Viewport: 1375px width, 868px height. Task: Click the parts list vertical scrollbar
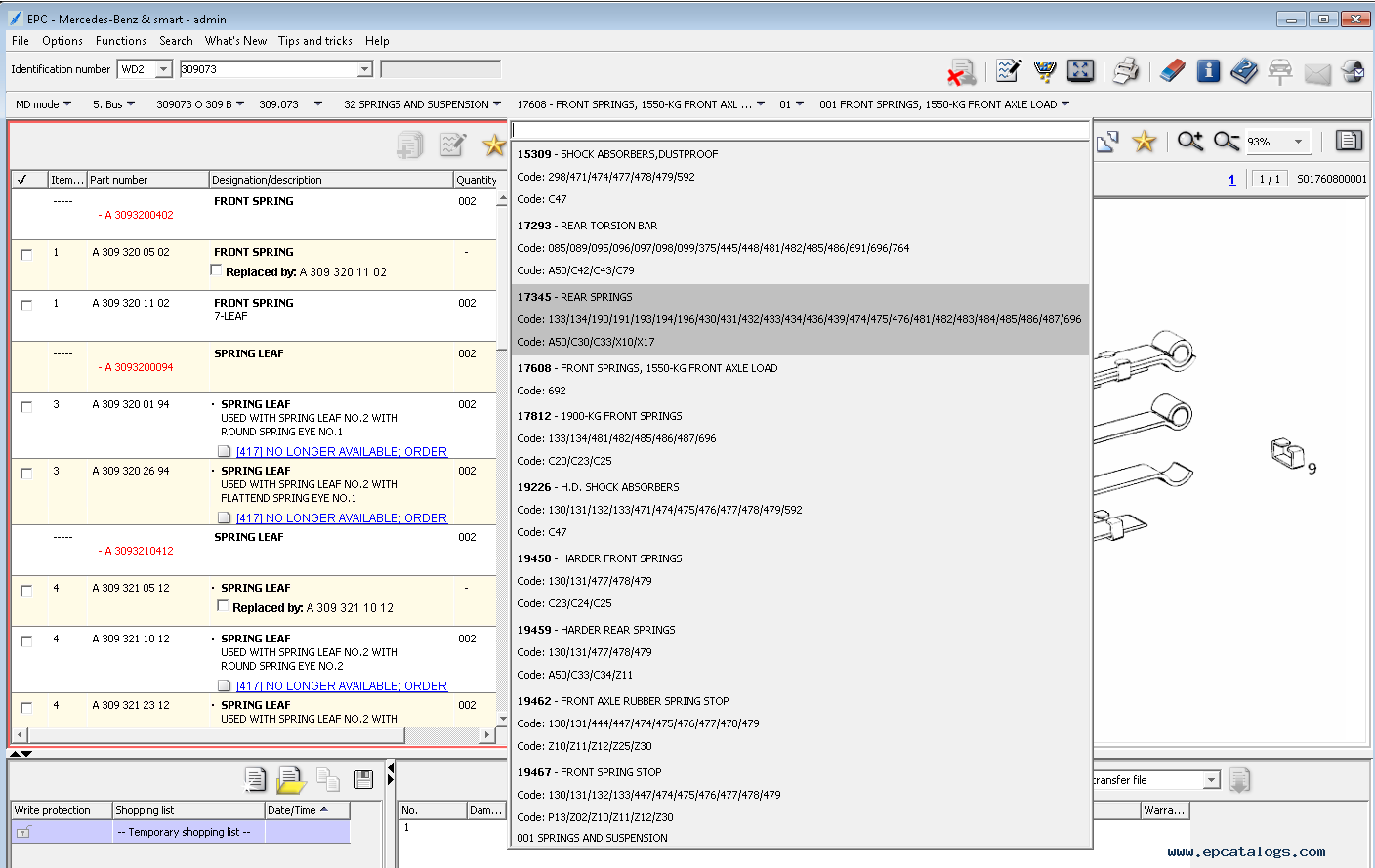coord(502,459)
